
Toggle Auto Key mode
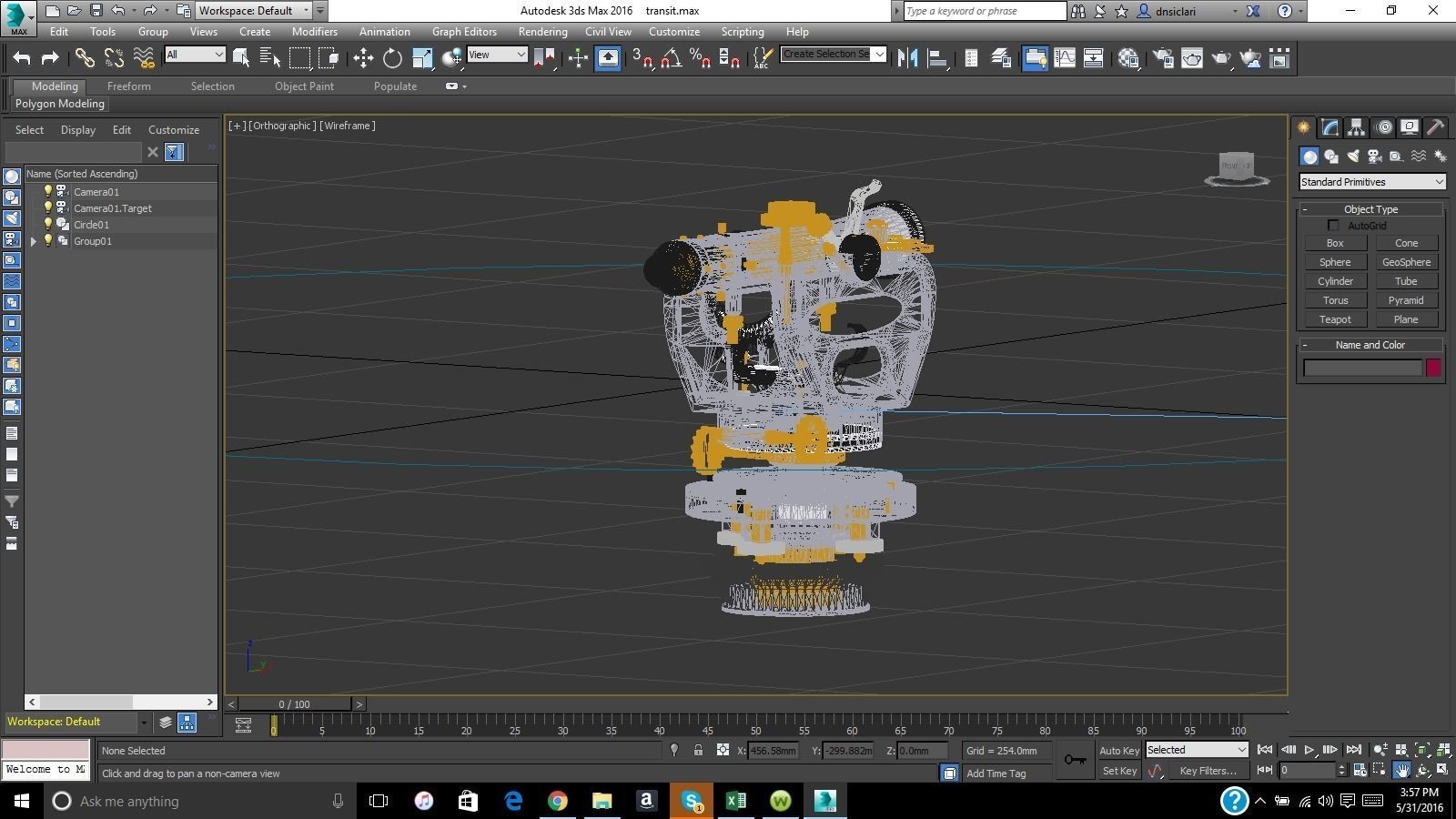1119,751
